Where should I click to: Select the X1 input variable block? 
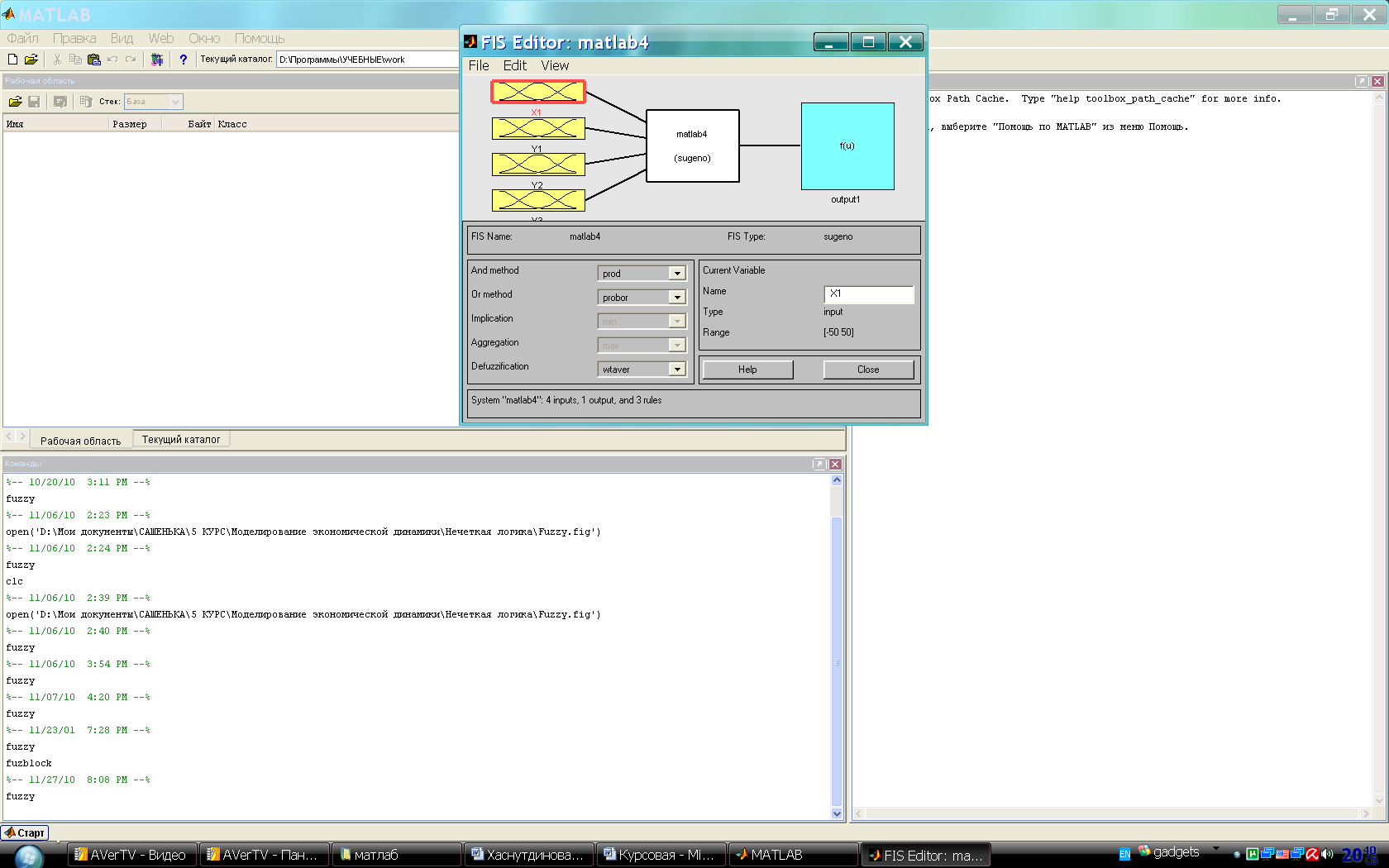click(x=538, y=92)
